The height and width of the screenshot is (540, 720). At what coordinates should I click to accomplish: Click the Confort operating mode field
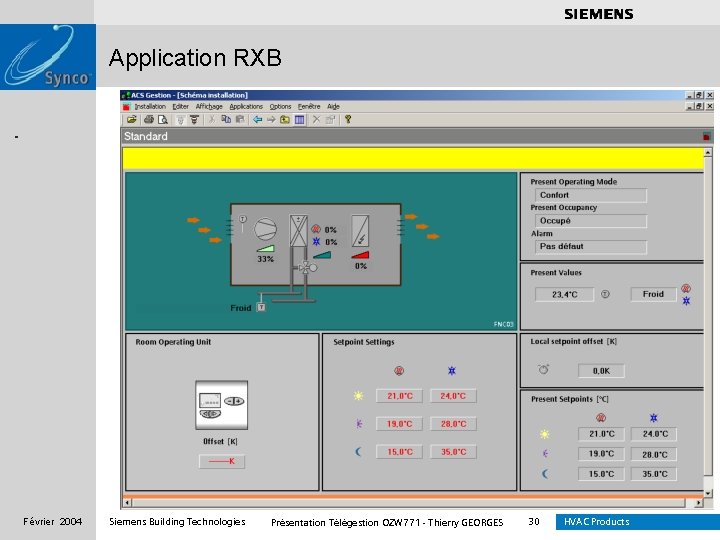[591, 195]
